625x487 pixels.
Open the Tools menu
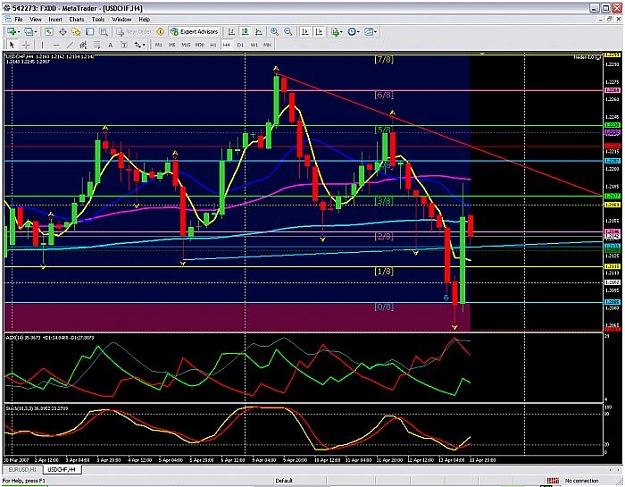click(98, 19)
